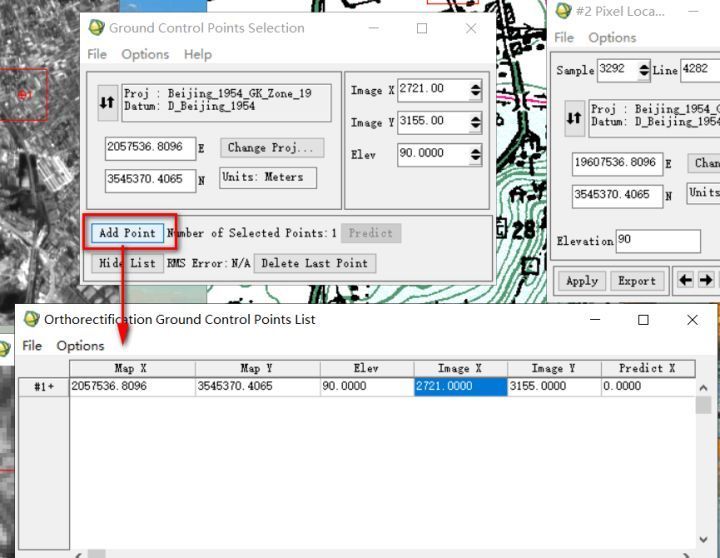Click the Northing field in Pixel Locator
Viewport: 720px width, 558px height.
coord(618,197)
